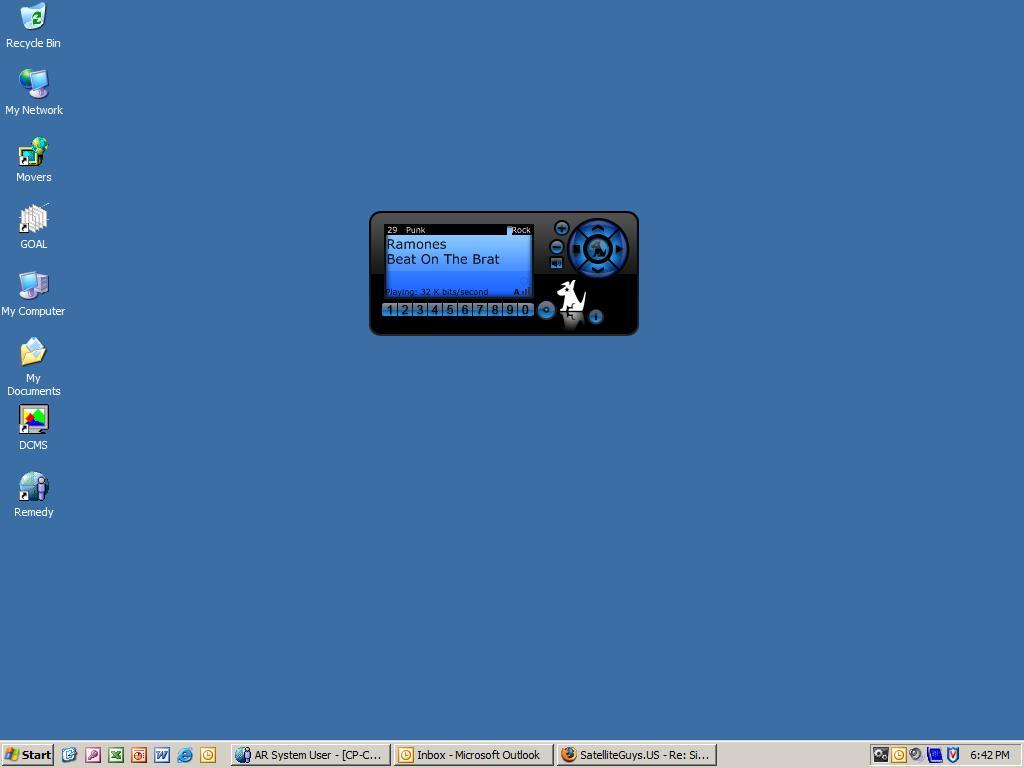Launch Word from the quick launch bar

162,755
